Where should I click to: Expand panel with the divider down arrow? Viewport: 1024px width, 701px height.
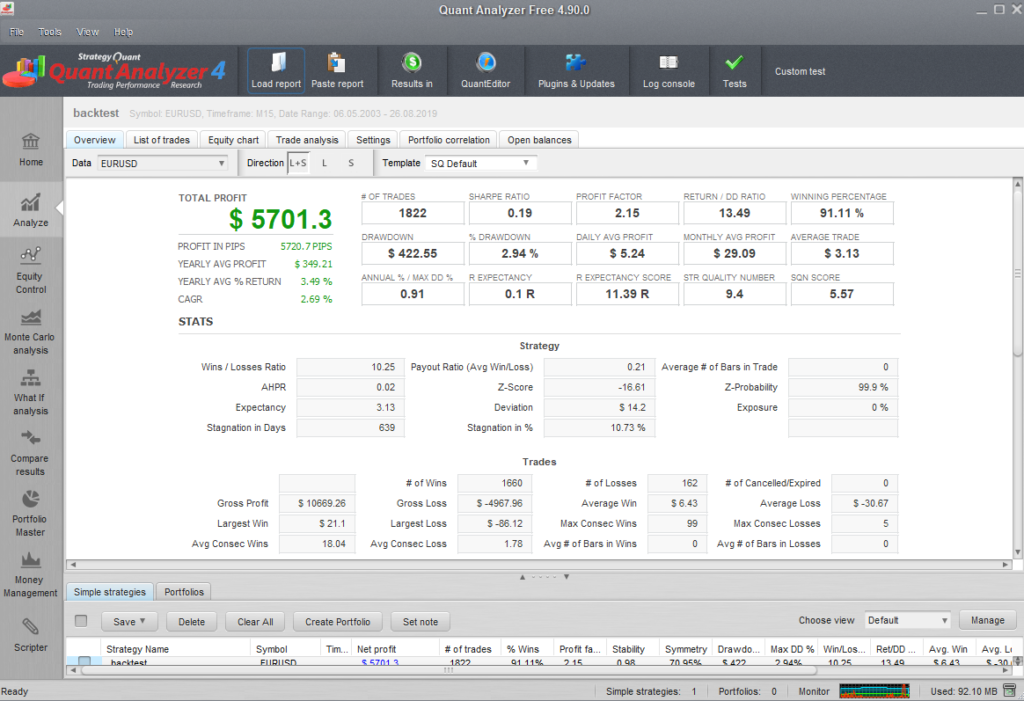click(566, 577)
